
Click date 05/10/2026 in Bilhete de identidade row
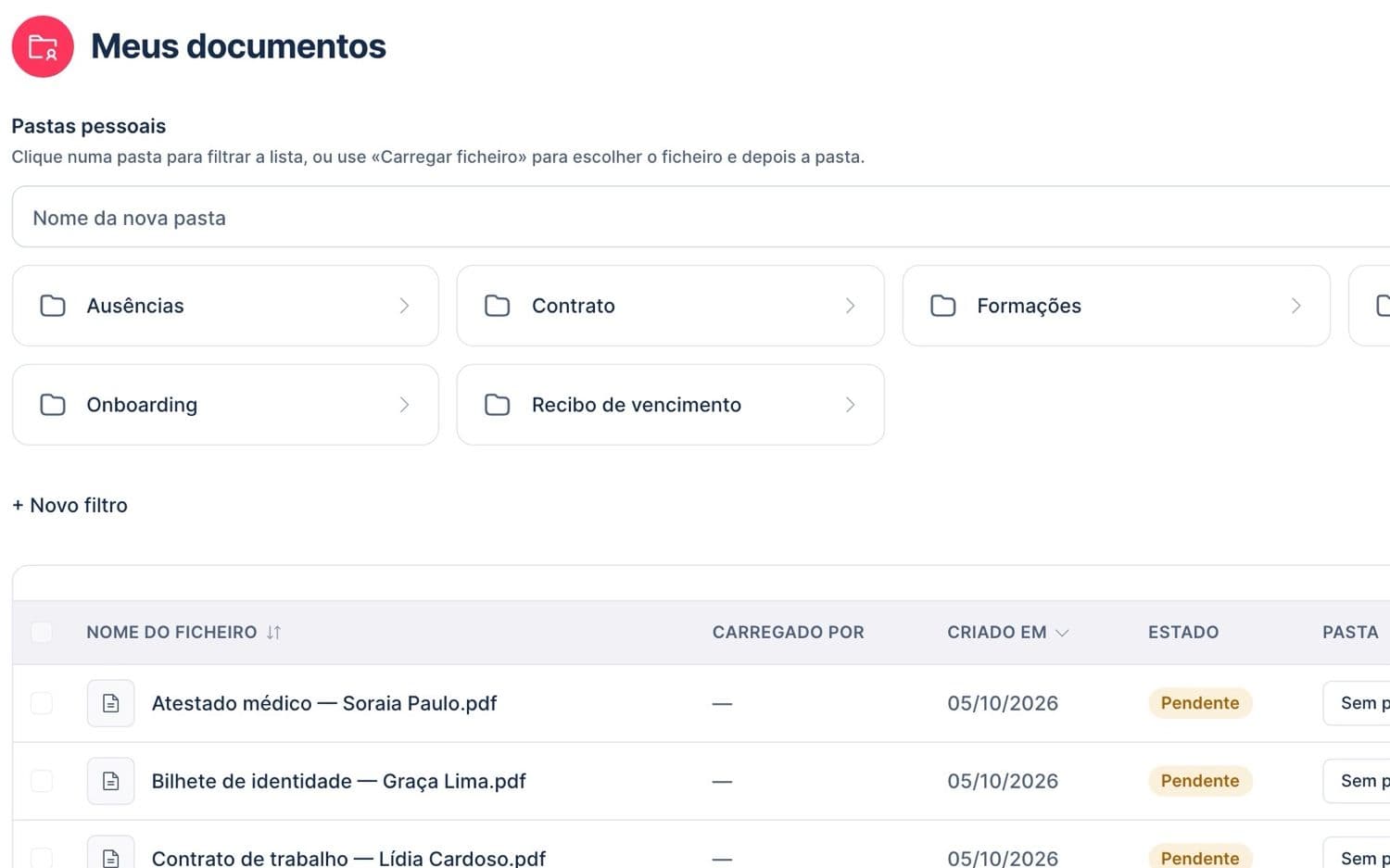1003,781
